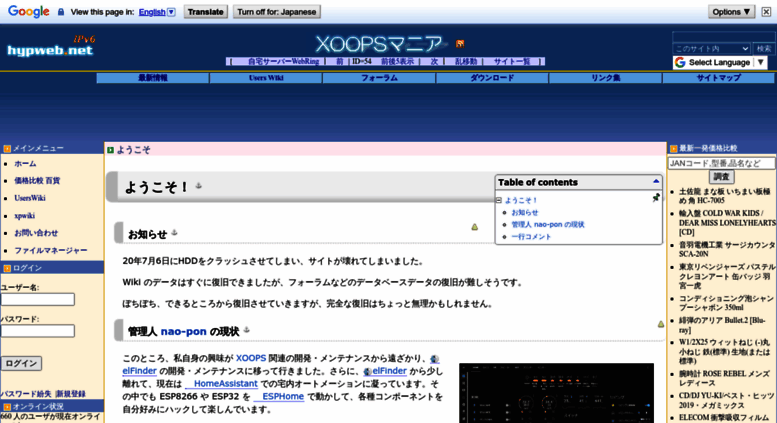Focus the site search text box
The width and height of the screenshot is (777, 423).
(x=723, y=37)
